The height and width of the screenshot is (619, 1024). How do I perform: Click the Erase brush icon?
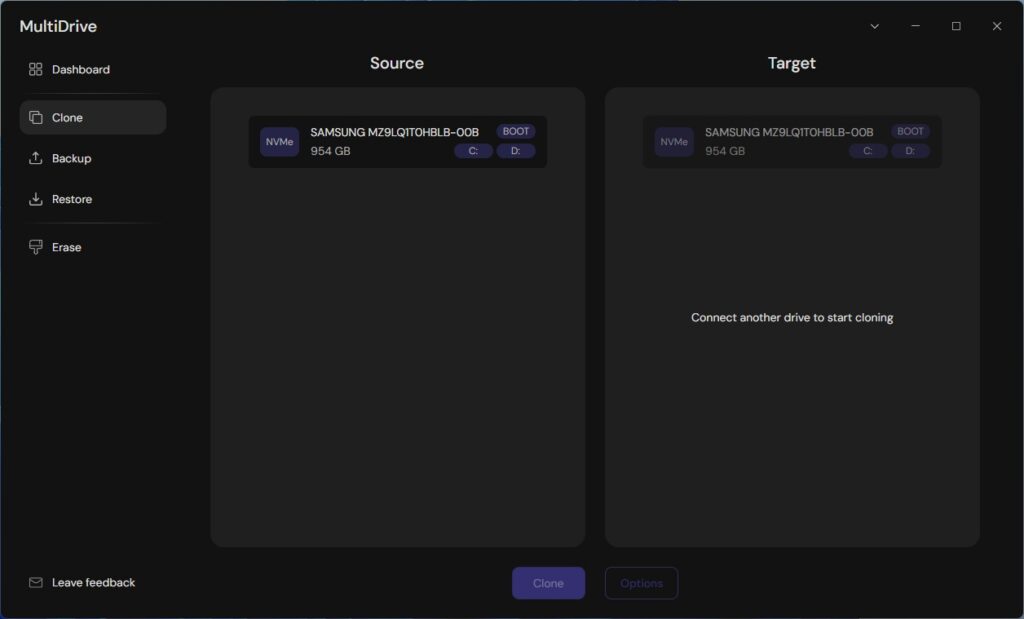pyautogui.click(x=36, y=247)
